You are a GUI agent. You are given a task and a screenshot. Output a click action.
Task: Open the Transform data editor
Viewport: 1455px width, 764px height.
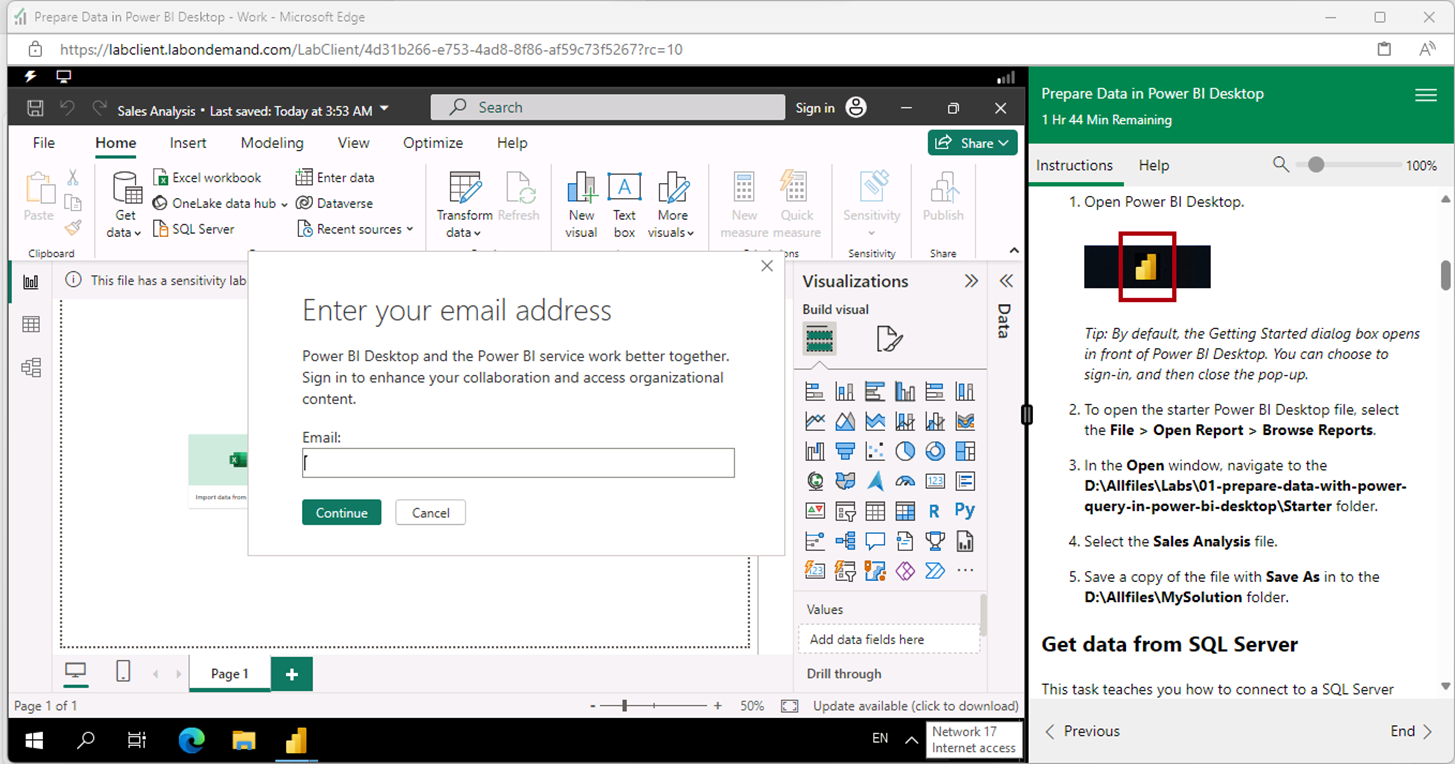click(464, 205)
